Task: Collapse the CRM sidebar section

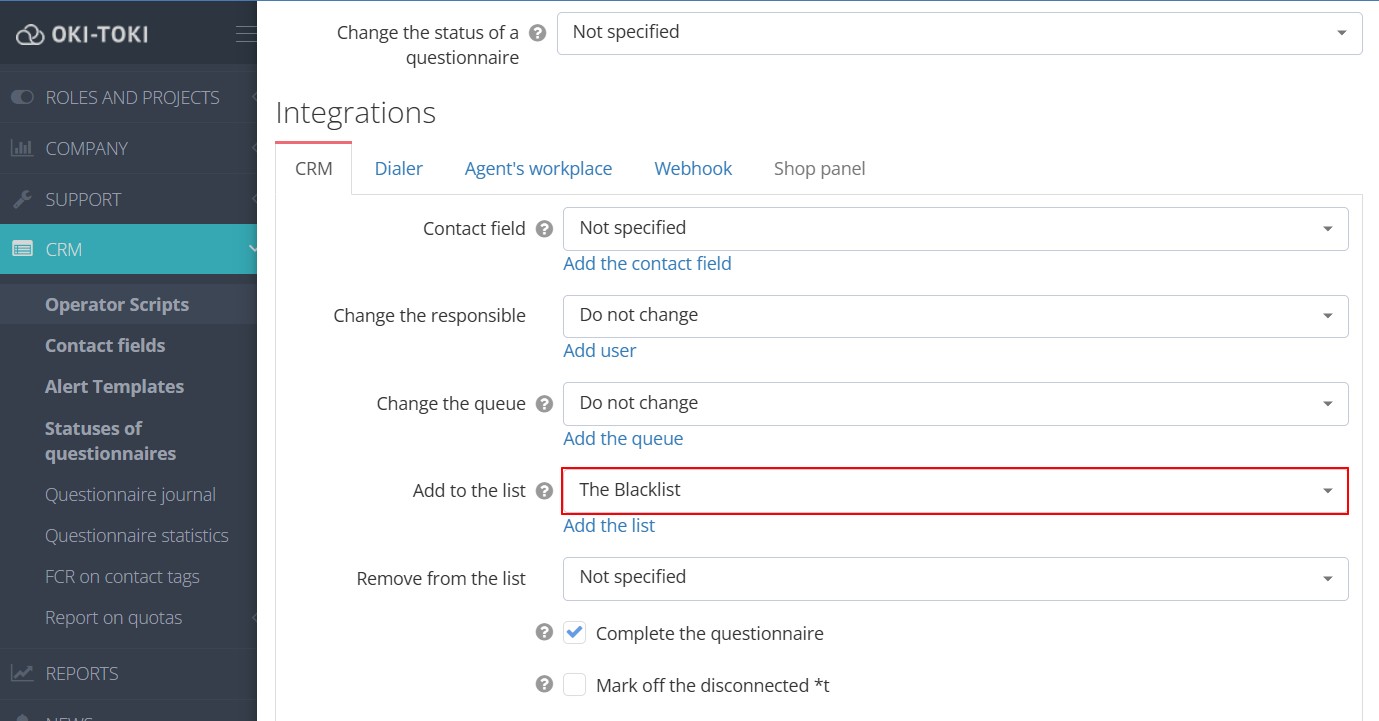Action: tap(253, 249)
